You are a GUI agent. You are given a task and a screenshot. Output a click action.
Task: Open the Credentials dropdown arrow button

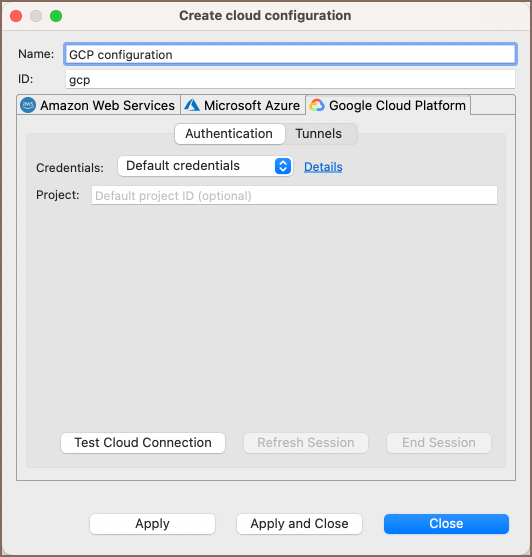point(283,166)
